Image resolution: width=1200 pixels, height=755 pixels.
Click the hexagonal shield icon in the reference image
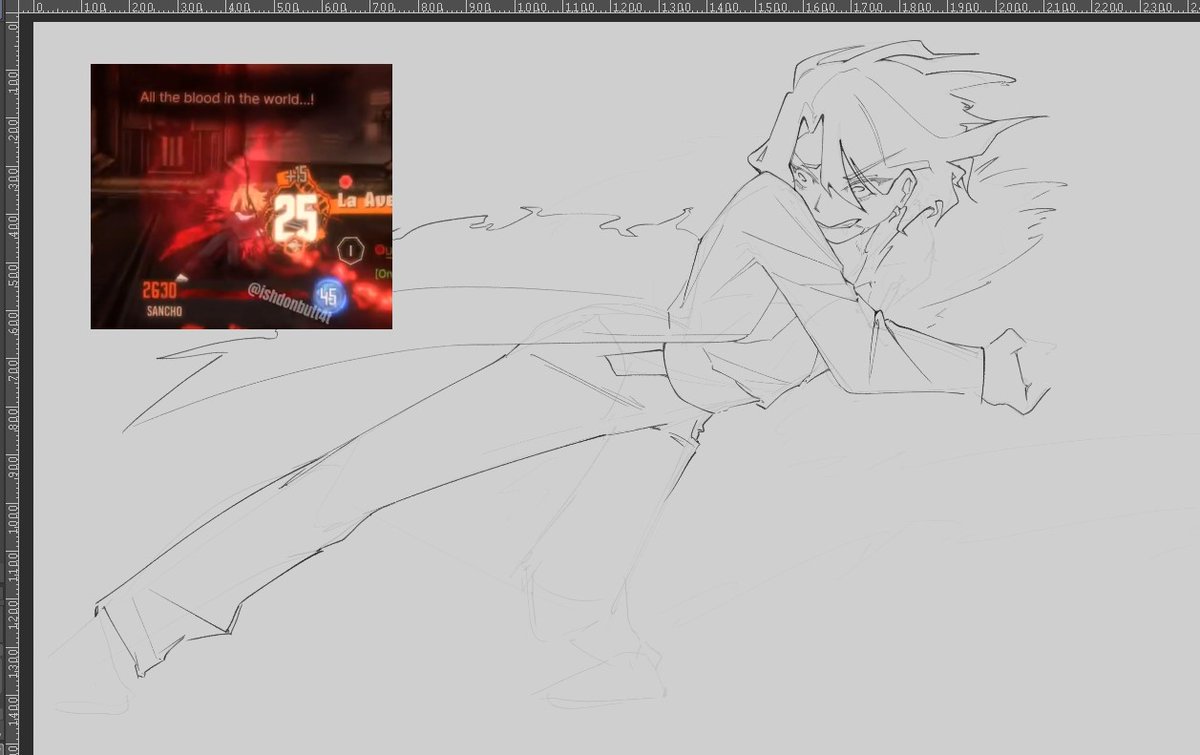click(349, 250)
